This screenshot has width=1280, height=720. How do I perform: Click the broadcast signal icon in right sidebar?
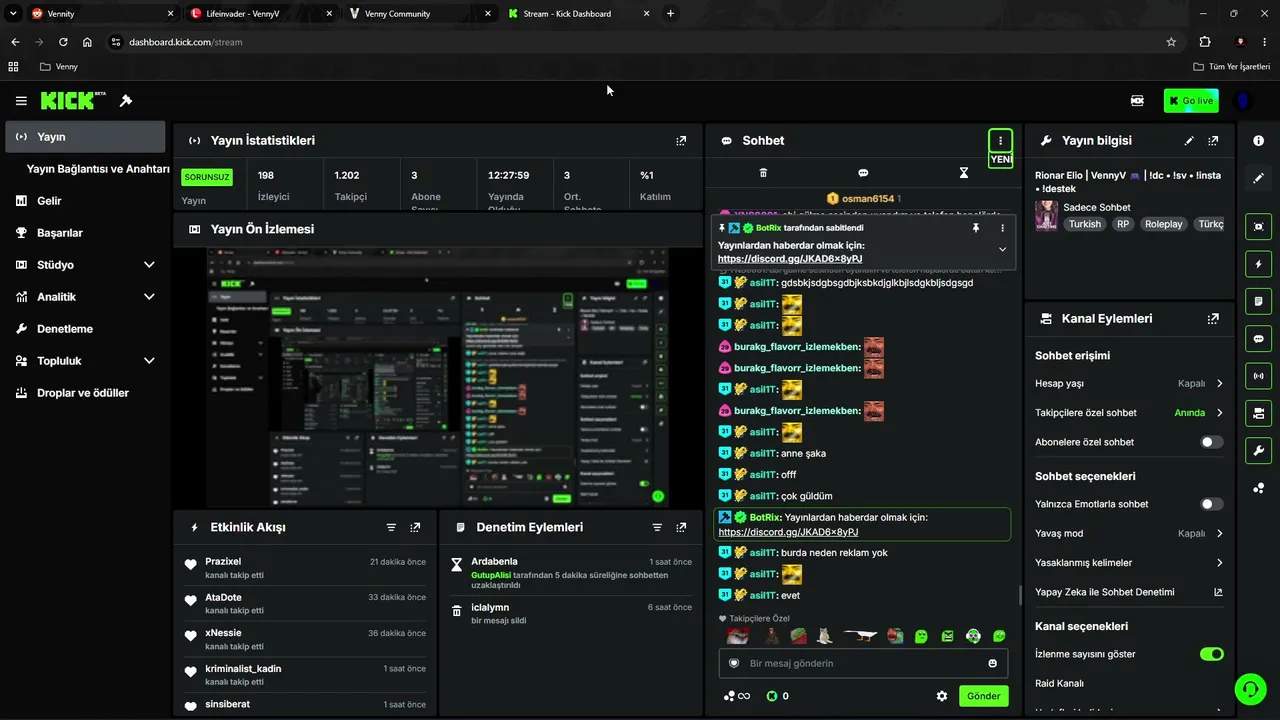pos(1259,376)
